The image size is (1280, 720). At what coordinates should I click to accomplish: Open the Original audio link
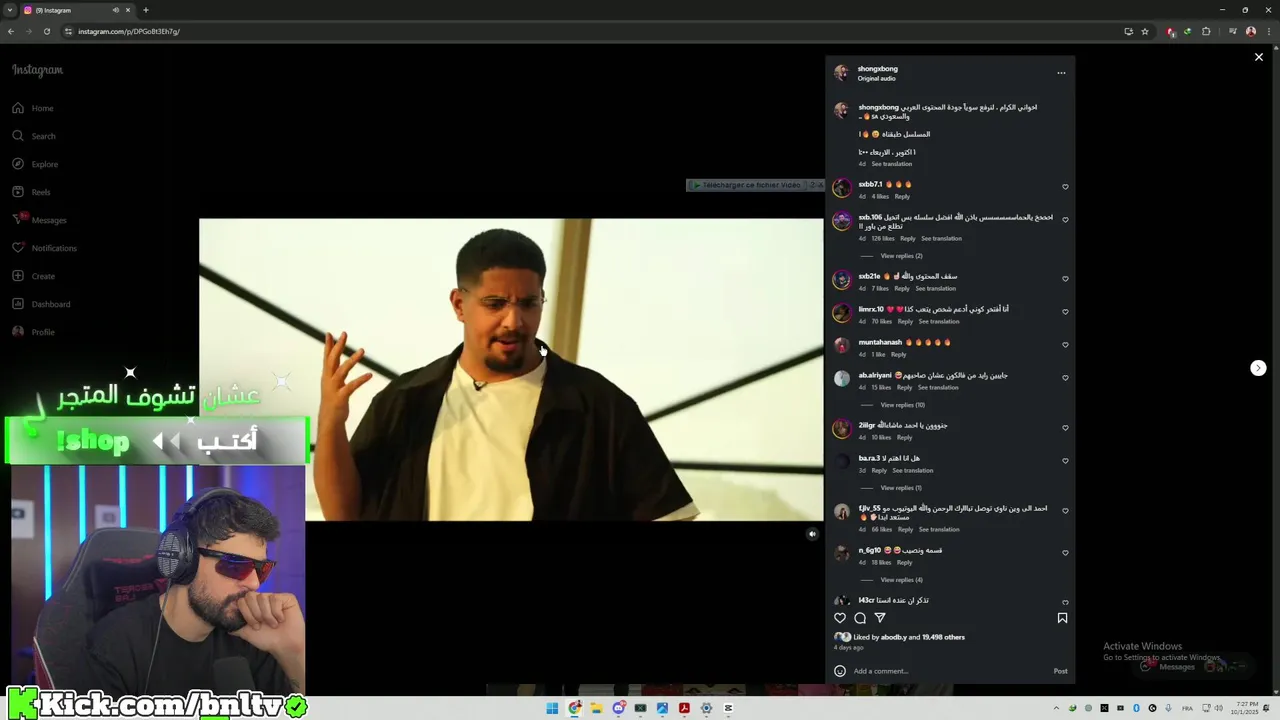tap(876, 79)
